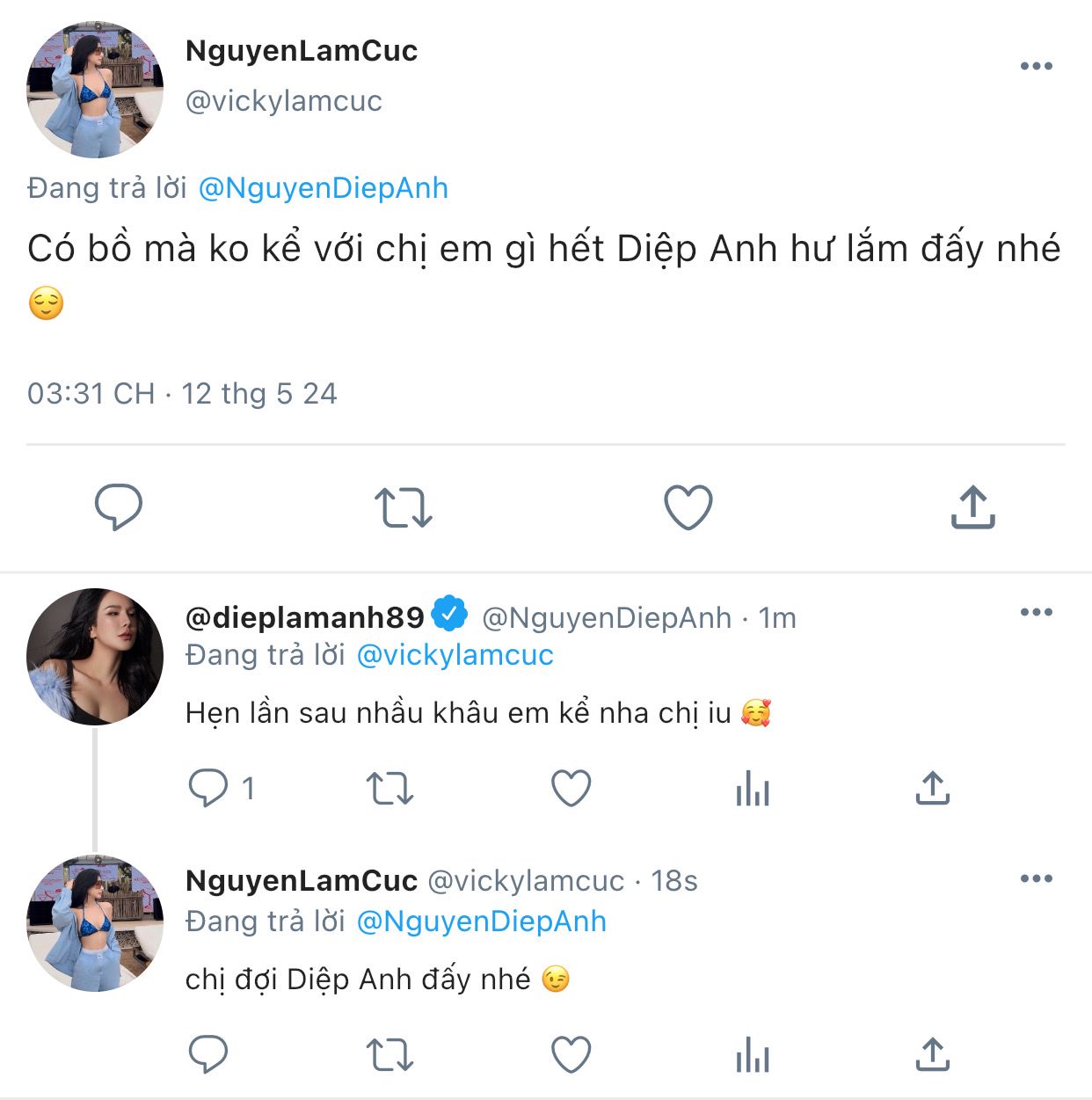Screen dimensions: 1092x1100
Task: Open @NguyenDiepAnh link in main tweet
Action: click(x=324, y=188)
